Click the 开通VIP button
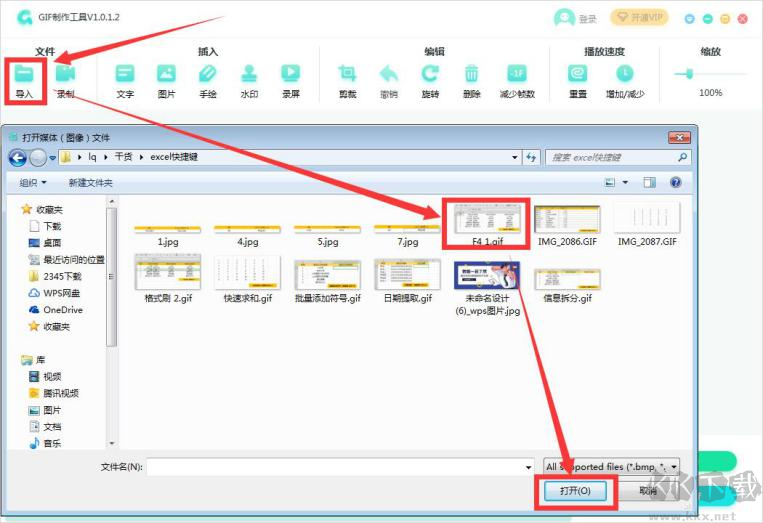 pyautogui.click(x=639, y=18)
